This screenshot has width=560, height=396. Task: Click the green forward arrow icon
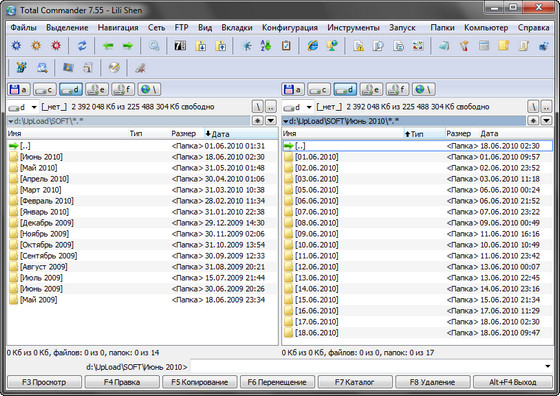click(128, 46)
